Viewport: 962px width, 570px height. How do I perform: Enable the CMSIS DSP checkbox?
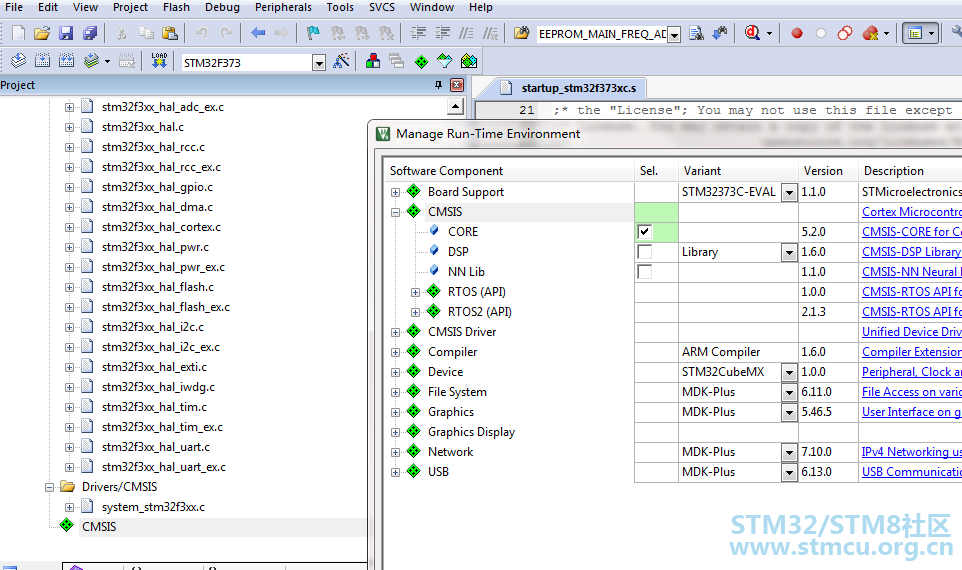click(x=644, y=252)
